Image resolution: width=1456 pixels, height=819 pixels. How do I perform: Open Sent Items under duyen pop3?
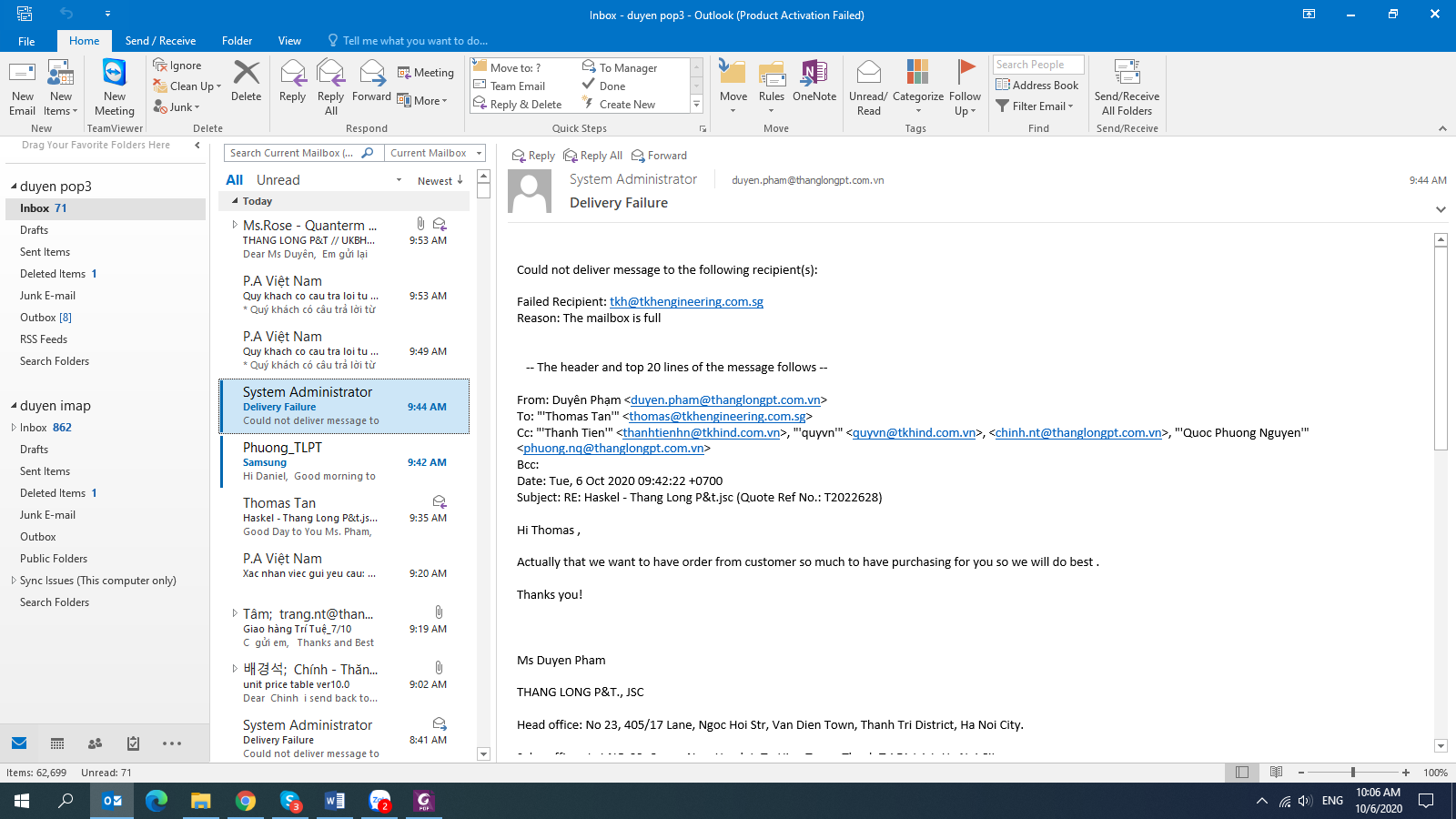(x=45, y=252)
